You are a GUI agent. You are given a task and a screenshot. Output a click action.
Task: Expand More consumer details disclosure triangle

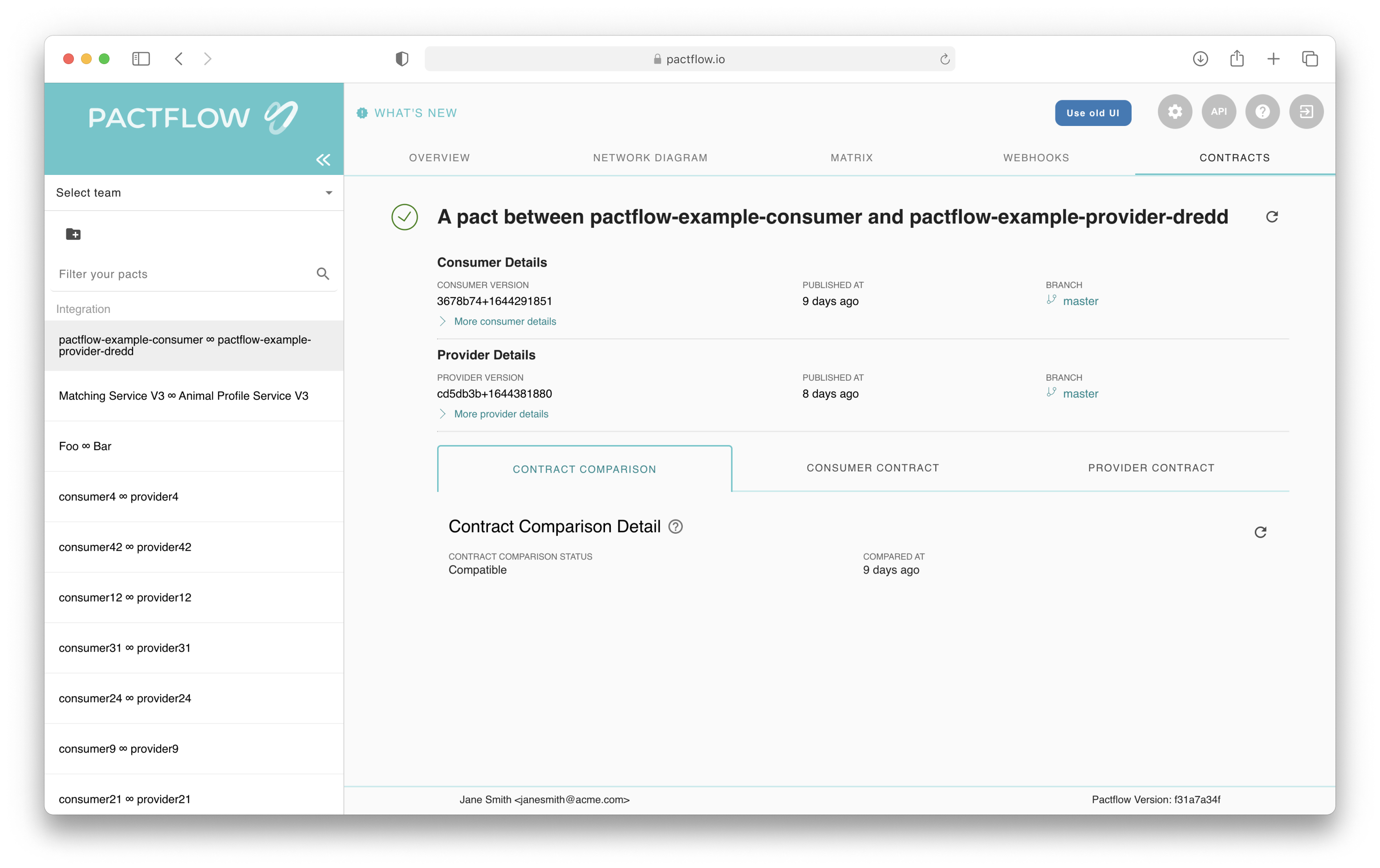click(x=441, y=320)
